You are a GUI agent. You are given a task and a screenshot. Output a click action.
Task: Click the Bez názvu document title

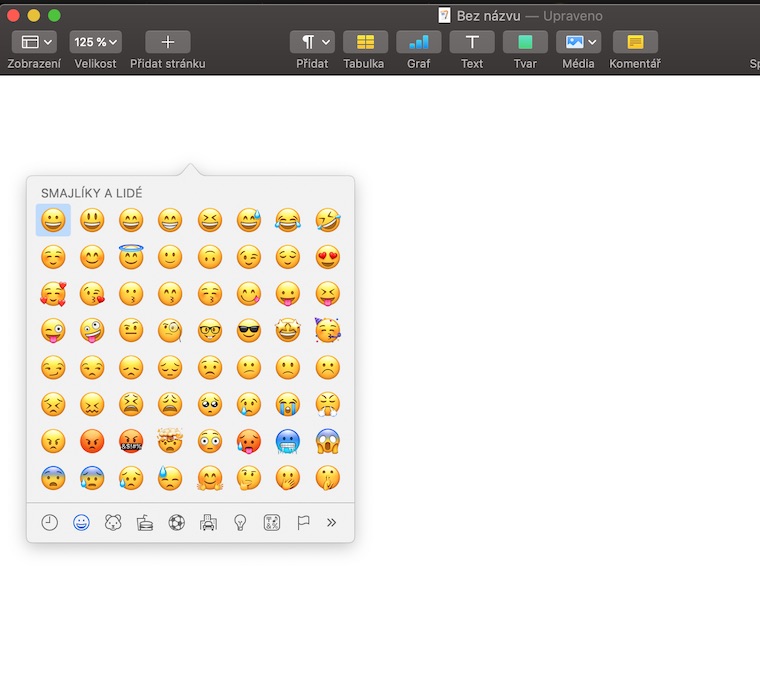click(488, 16)
